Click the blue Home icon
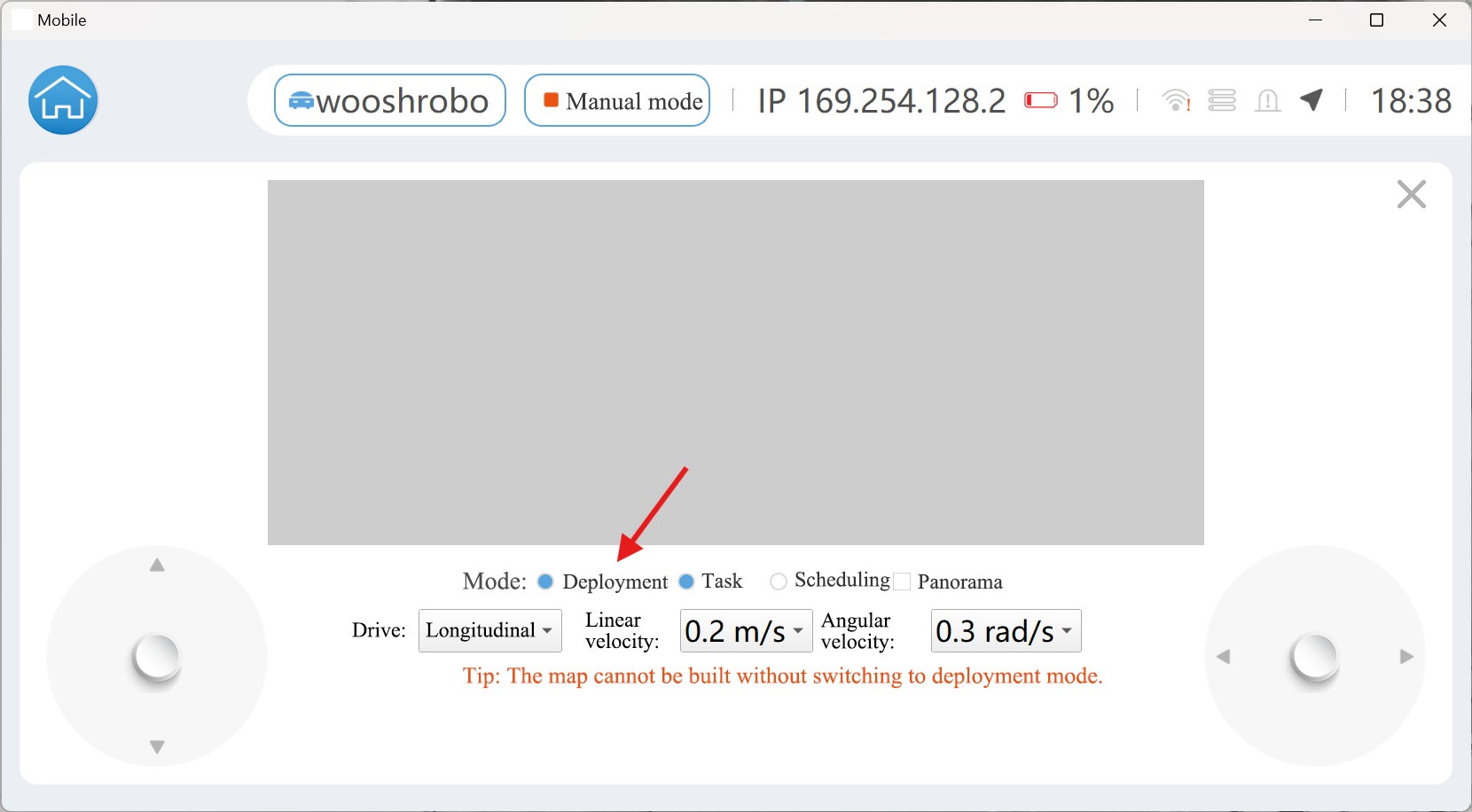The height and width of the screenshot is (812, 1472). (x=63, y=100)
